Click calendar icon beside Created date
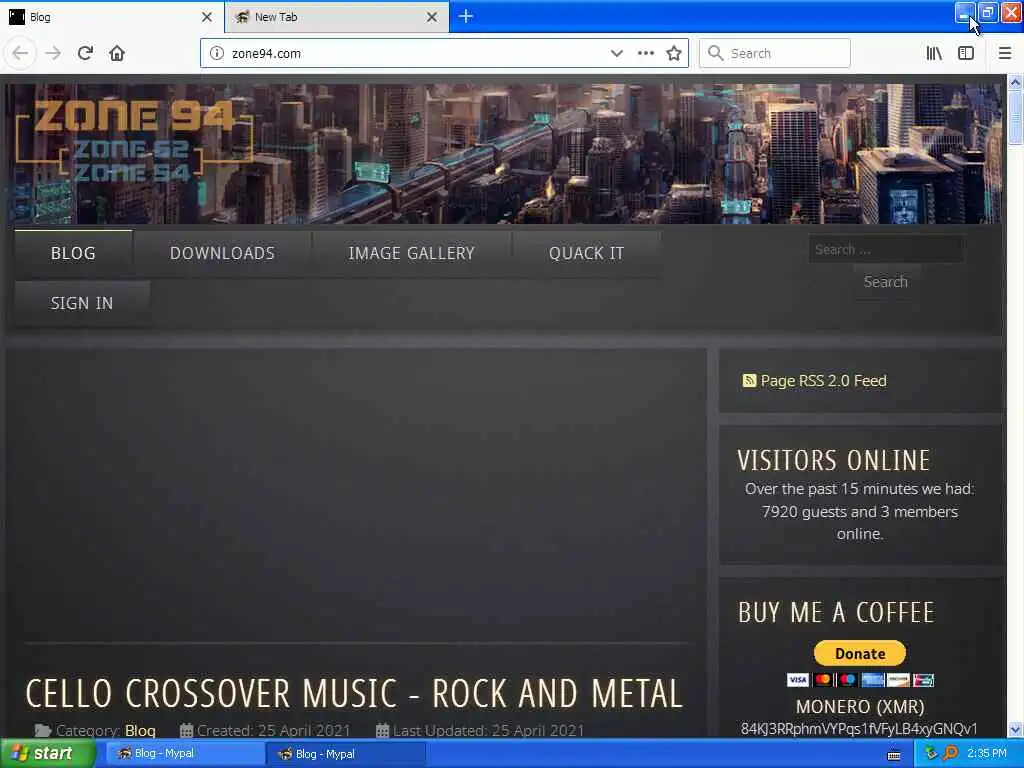 click(x=187, y=730)
